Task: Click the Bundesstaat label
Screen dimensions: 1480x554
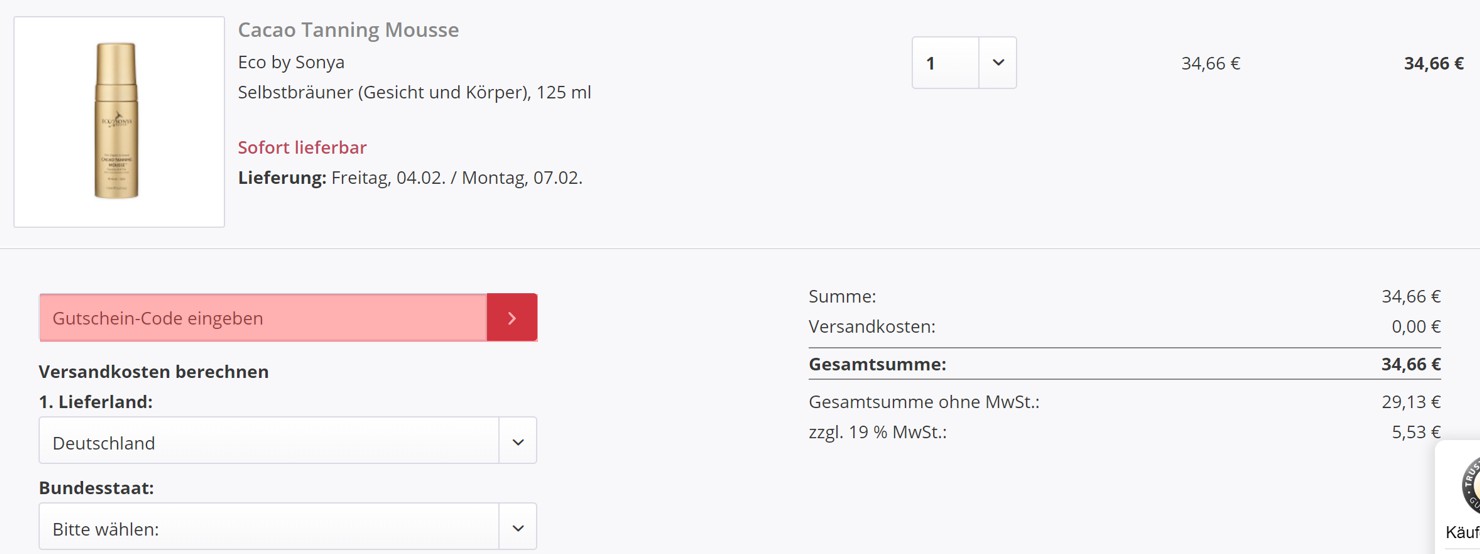Action: (96, 488)
